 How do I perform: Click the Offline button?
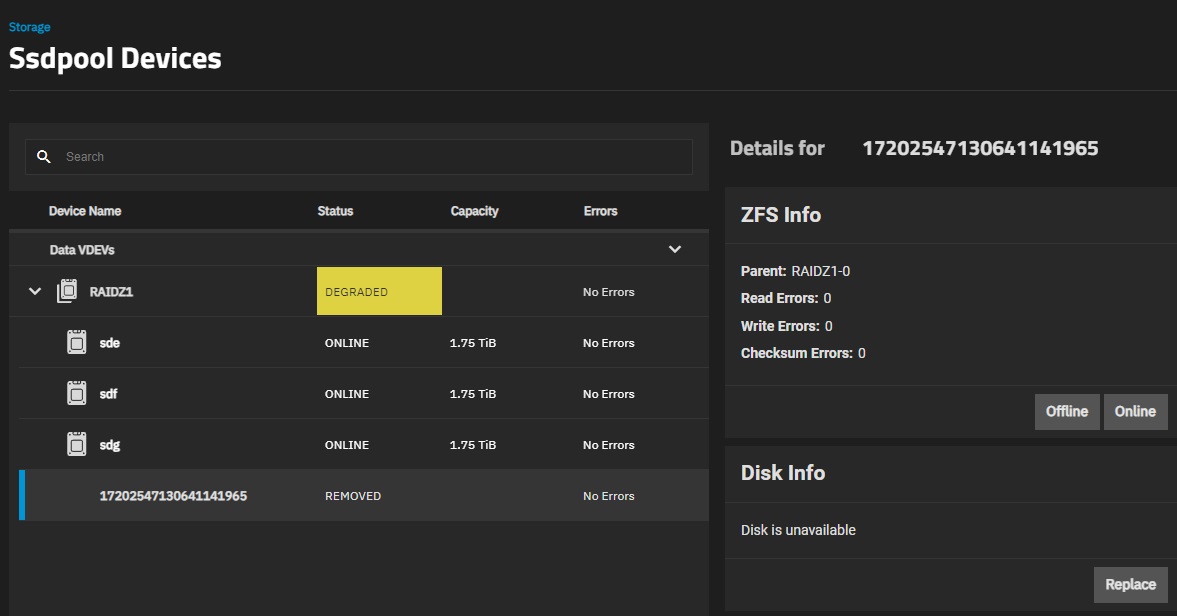pos(1066,411)
